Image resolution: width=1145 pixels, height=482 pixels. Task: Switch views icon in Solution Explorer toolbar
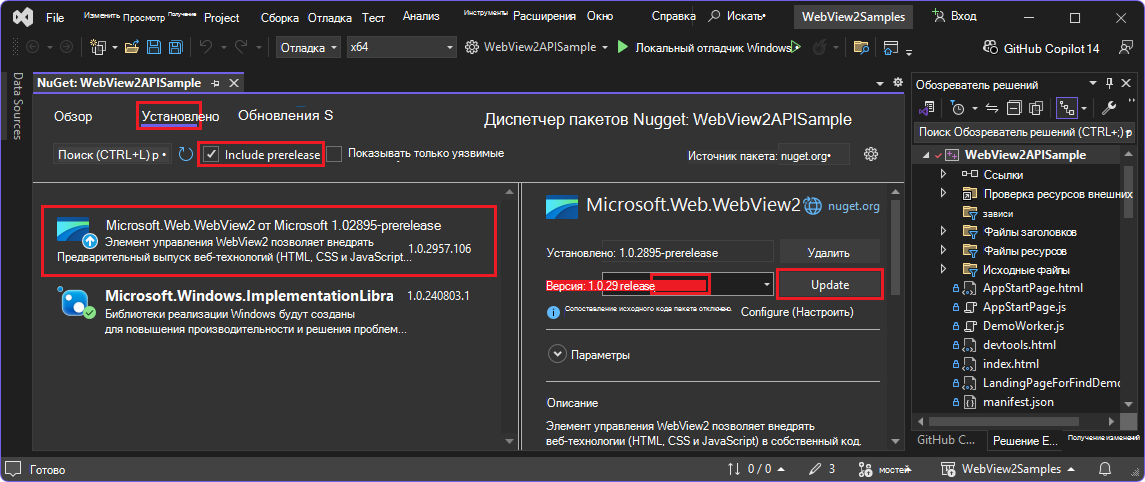point(927,109)
